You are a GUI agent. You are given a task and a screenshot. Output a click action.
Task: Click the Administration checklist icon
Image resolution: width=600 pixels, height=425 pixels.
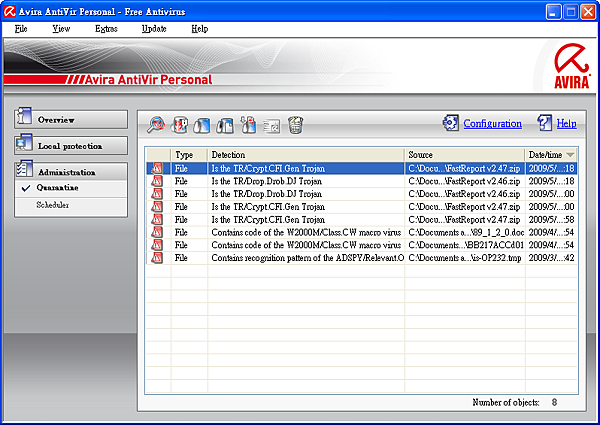24,169
